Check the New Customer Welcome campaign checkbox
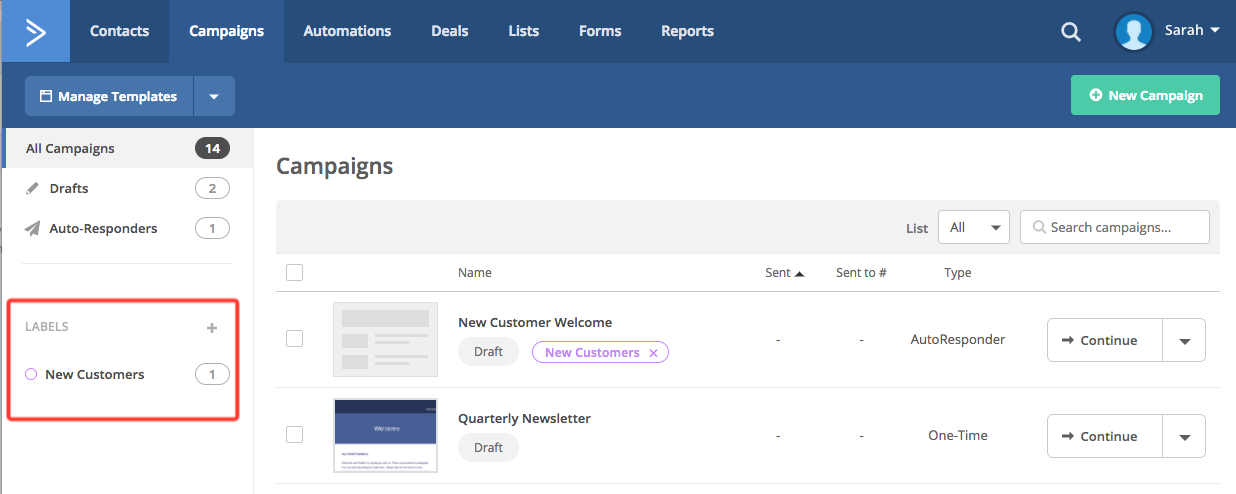 tap(294, 339)
